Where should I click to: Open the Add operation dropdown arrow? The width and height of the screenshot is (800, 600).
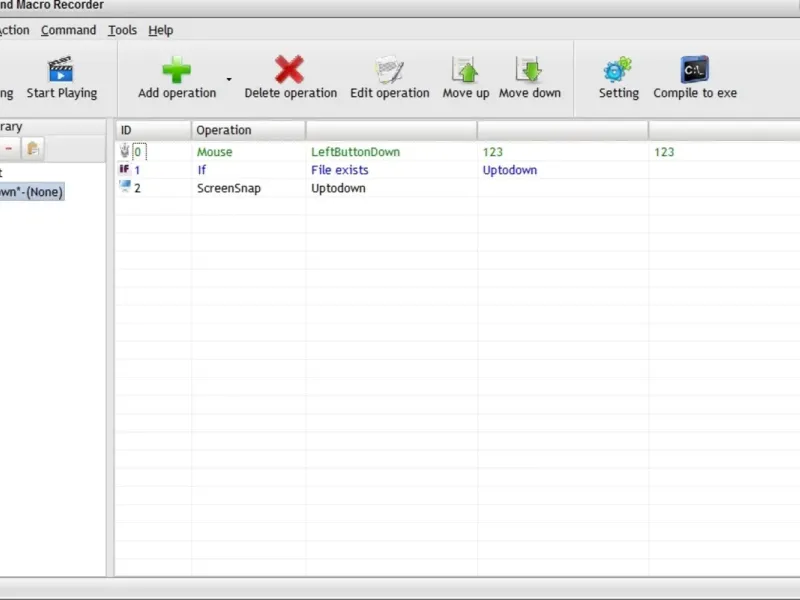(229, 79)
